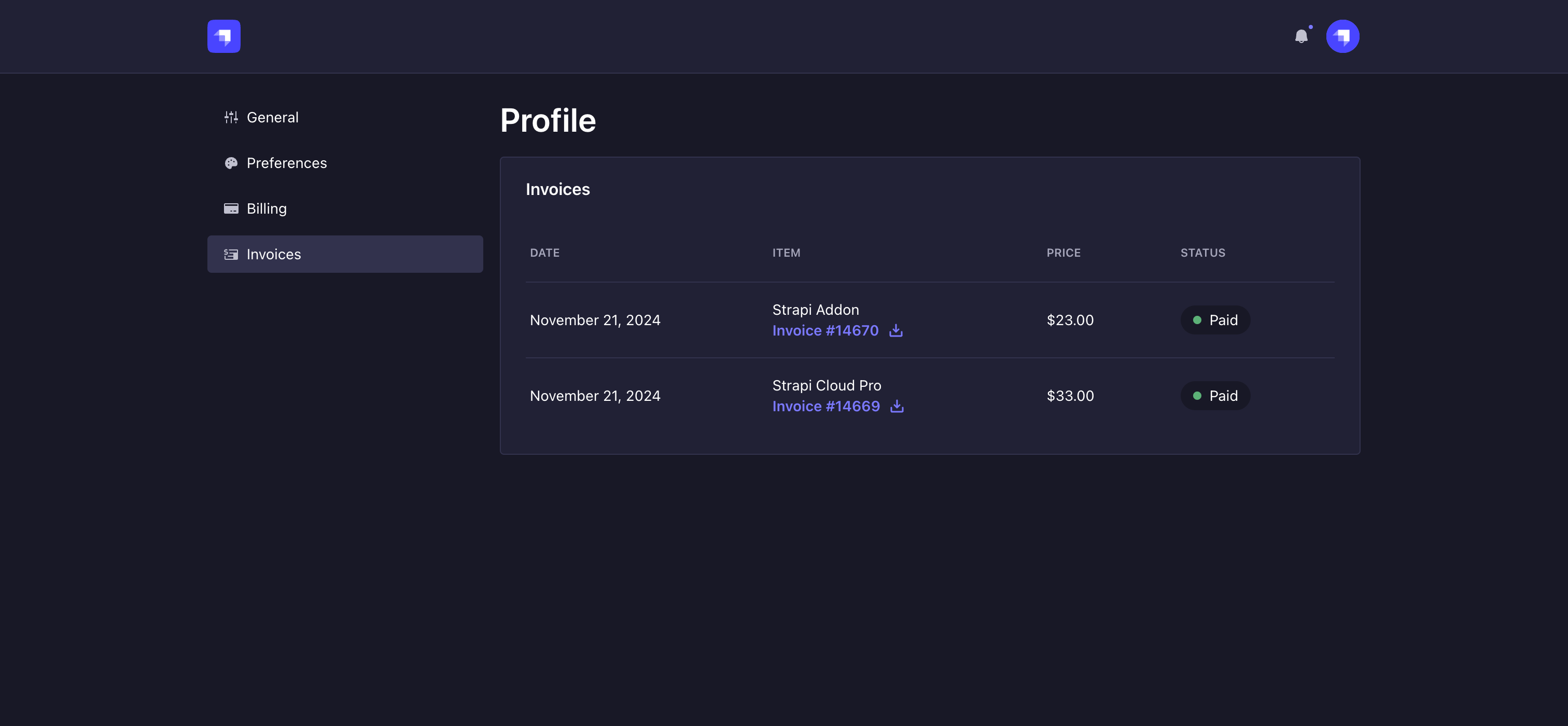Open the Invoice #14669 link
Viewport: 1568px width, 726px height.
coord(826,406)
